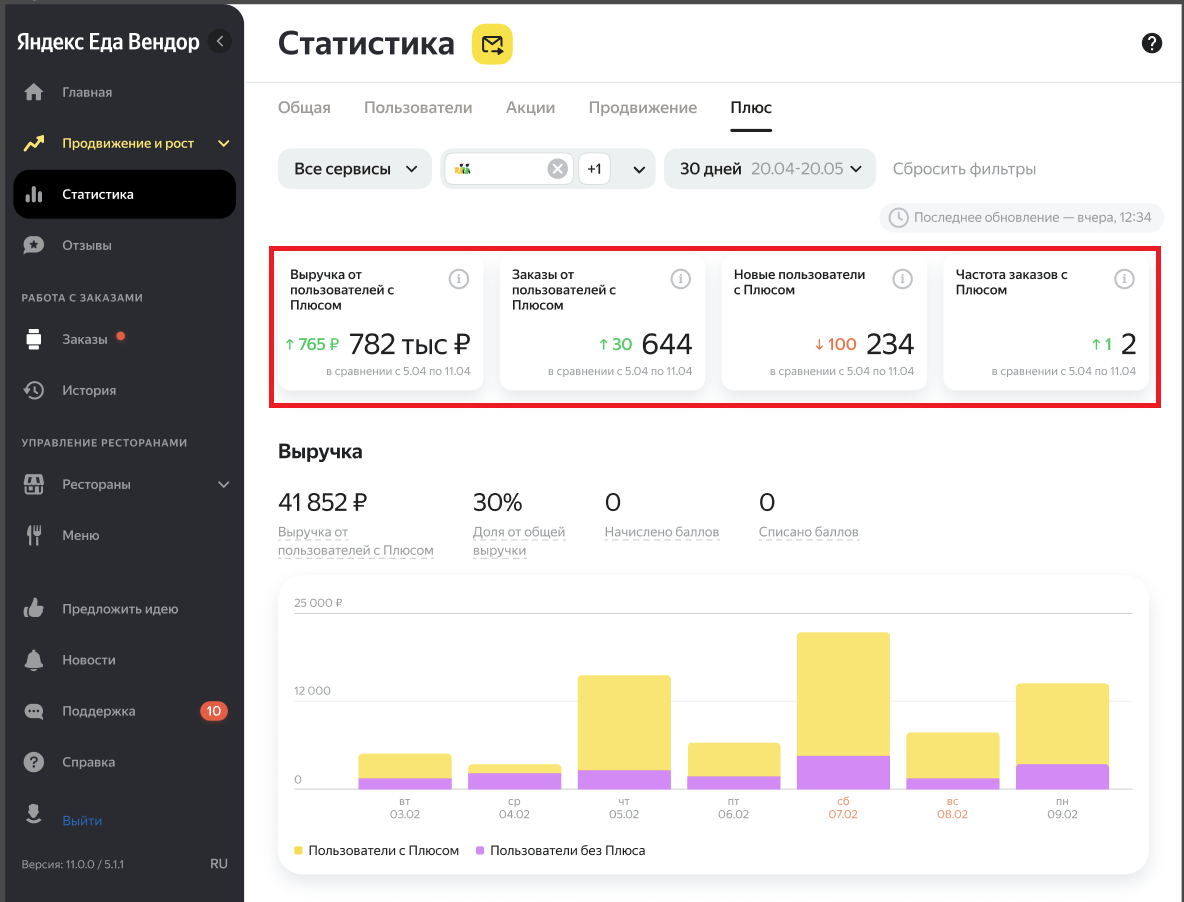This screenshot has height=902, width=1184.
Task: Click the help question mark icon
Action: point(1152,43)
